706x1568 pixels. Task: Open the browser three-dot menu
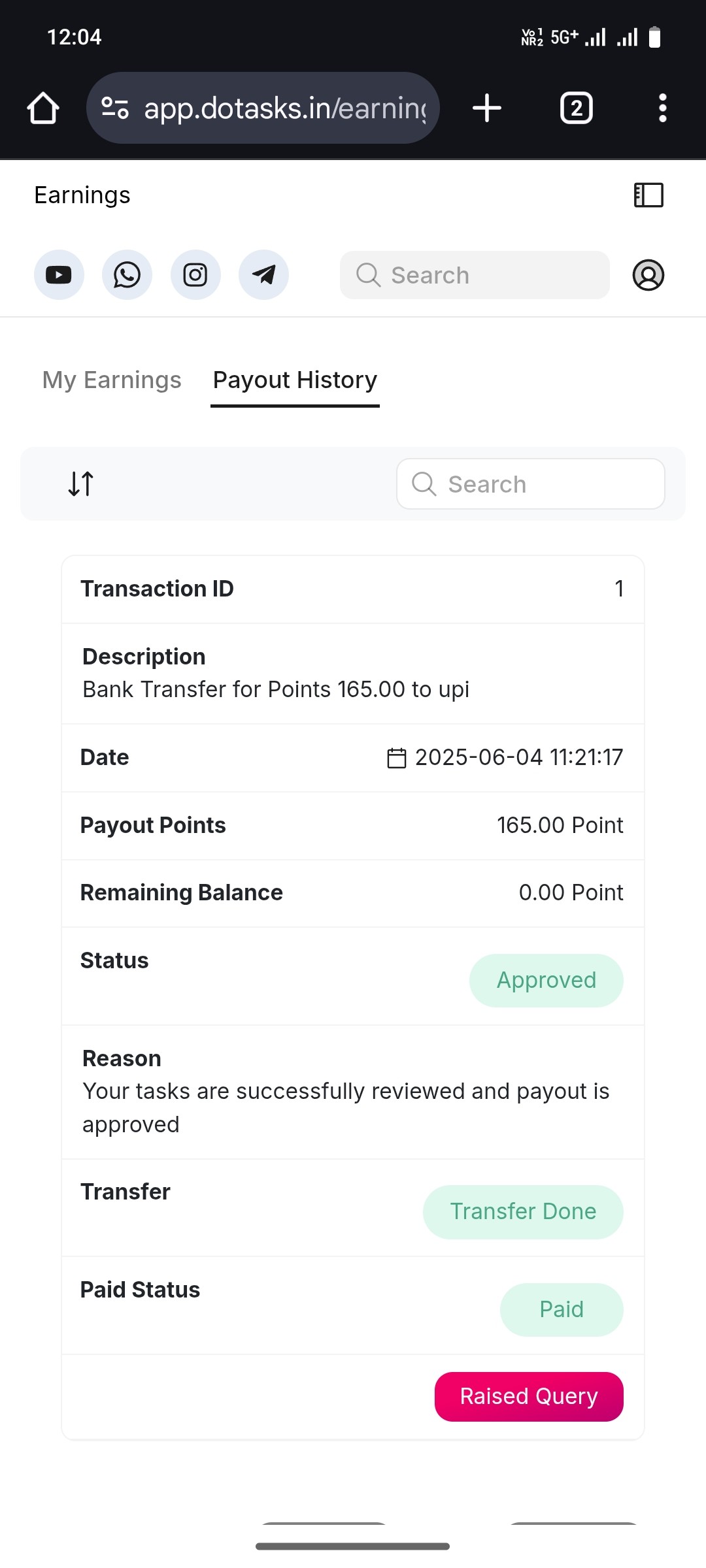[x=663, y=108]
